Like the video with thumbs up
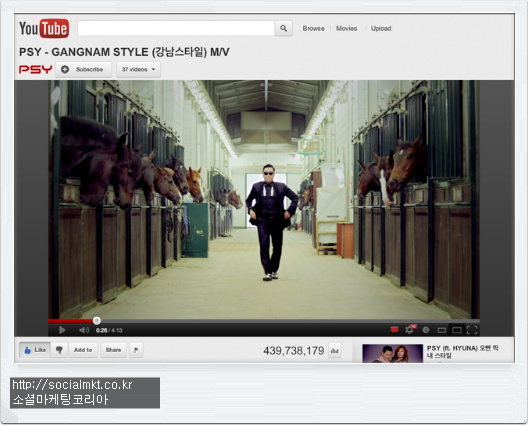This screenshot has height=425, width=528. 35,350
